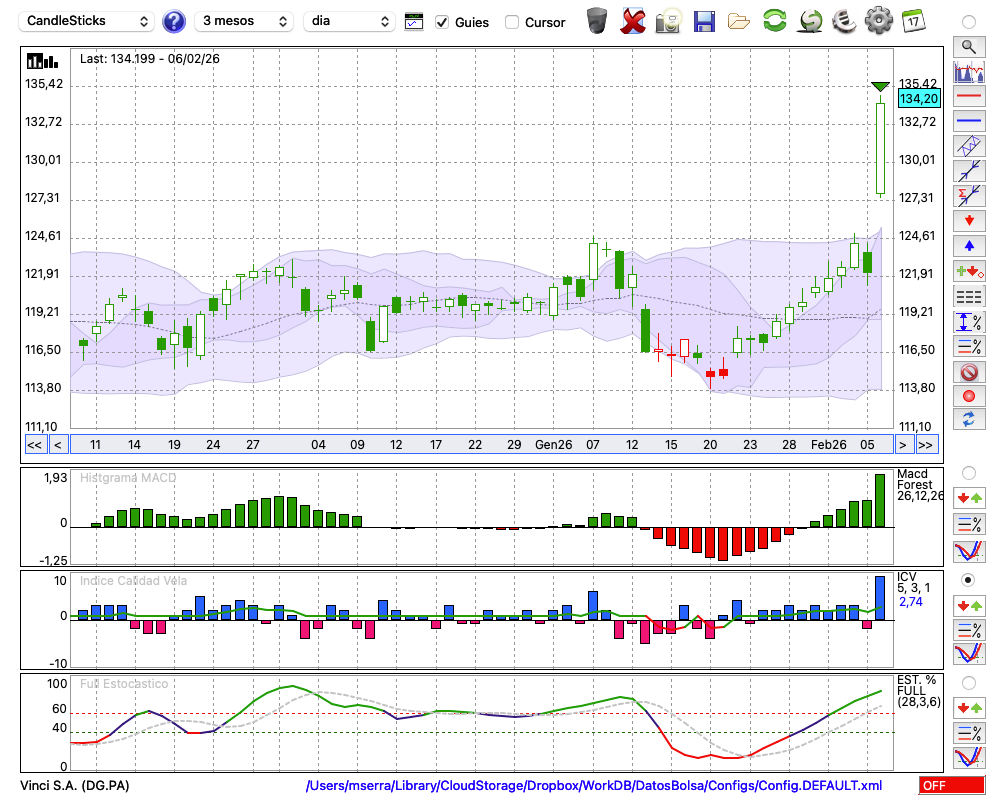The width and height of the screenshot is (1000, 800).
Task: Expand the dia interval dropdown
Action: pyautogui.click(x=349, y=21)
